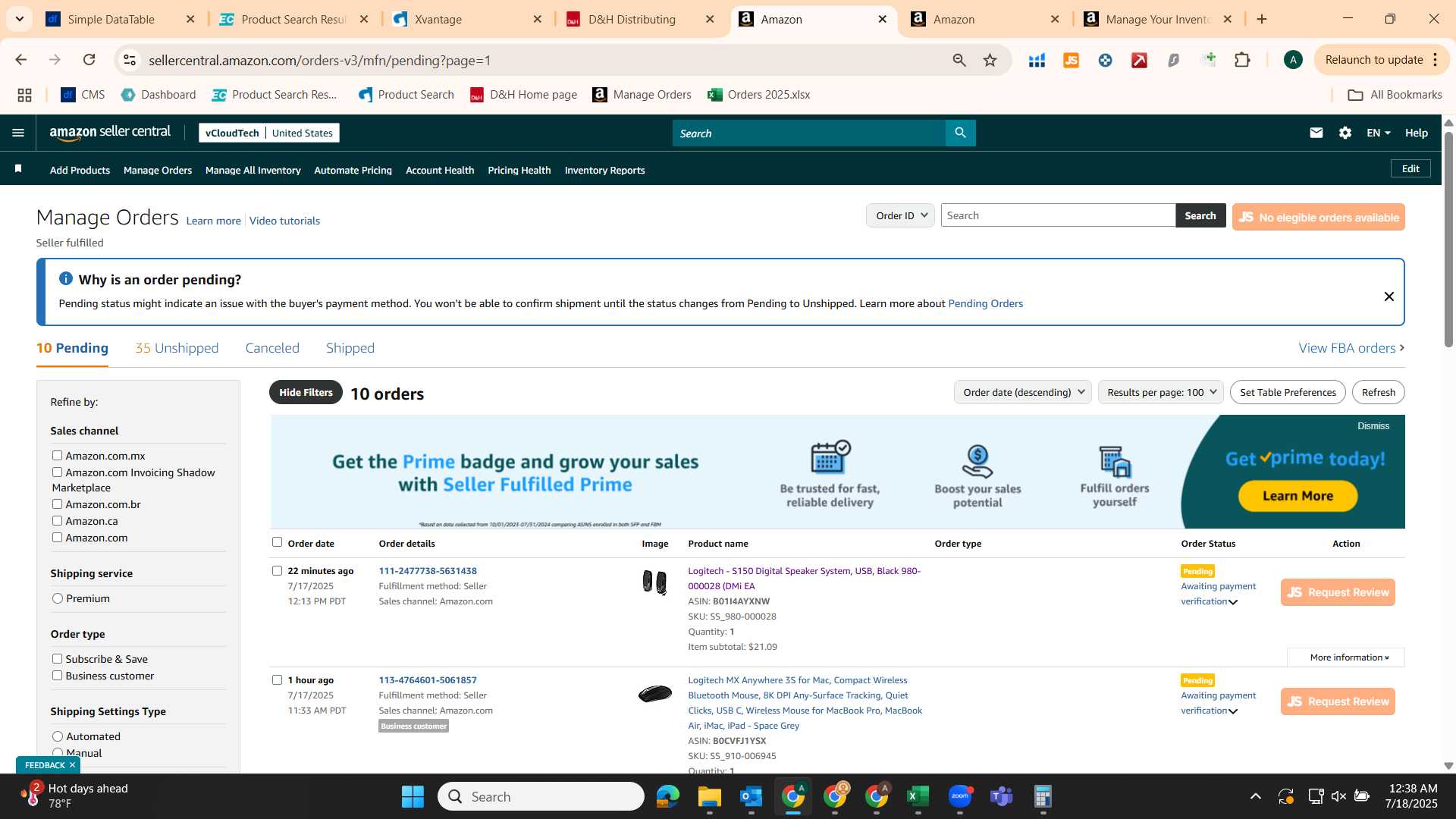Open the messages envelope icon
Viewport: 1456px width, 819px height.
(1316, 133)
